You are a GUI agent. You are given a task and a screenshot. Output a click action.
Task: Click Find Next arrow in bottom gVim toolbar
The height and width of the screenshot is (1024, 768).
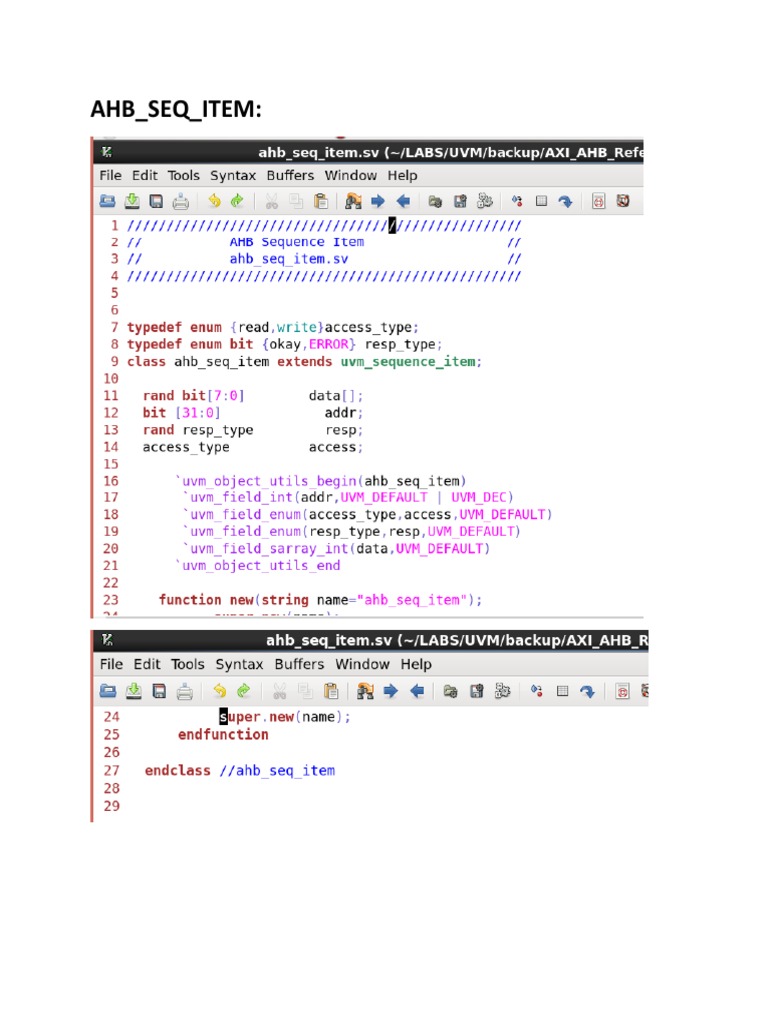[391, 691]
